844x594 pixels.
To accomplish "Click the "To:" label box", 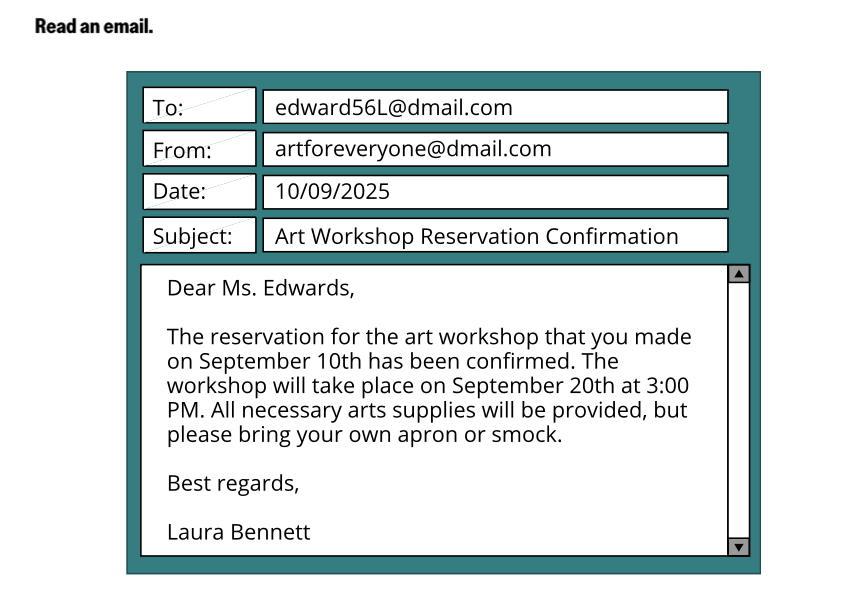I will click(199, 106).
